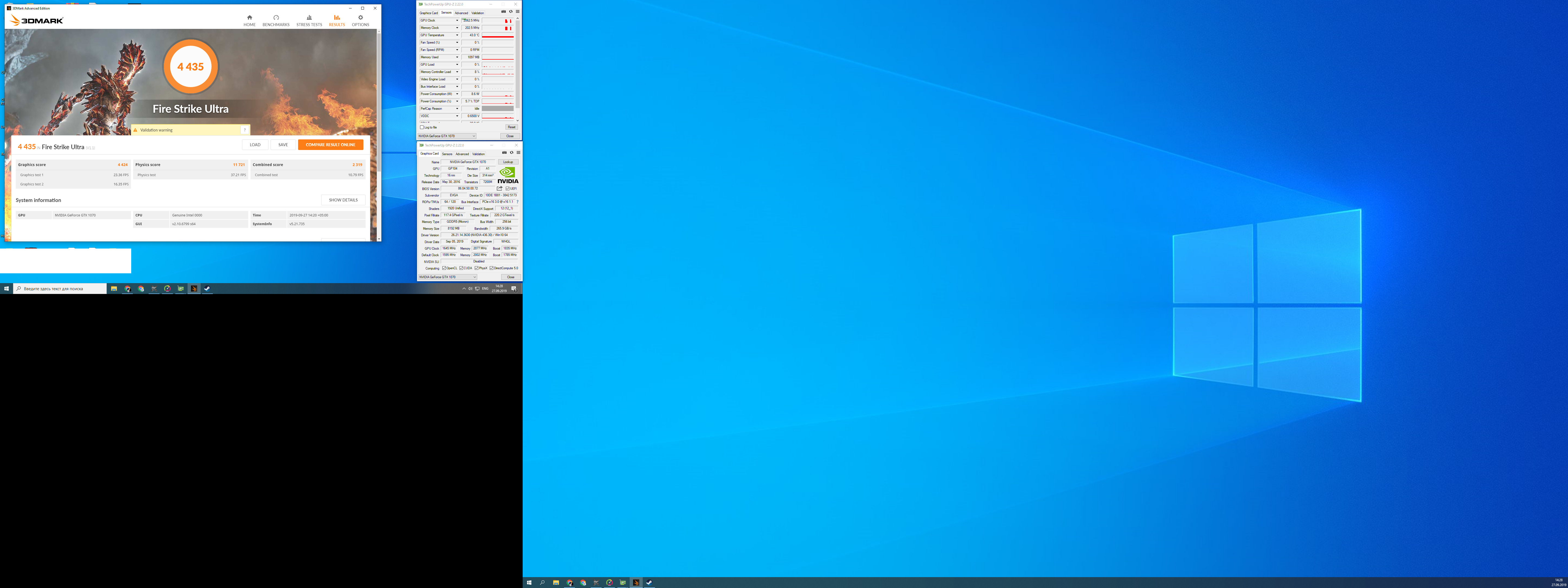Click SAVE button in 3DMark
This screenshot has width=1568, height=588.
pos(283,145)
